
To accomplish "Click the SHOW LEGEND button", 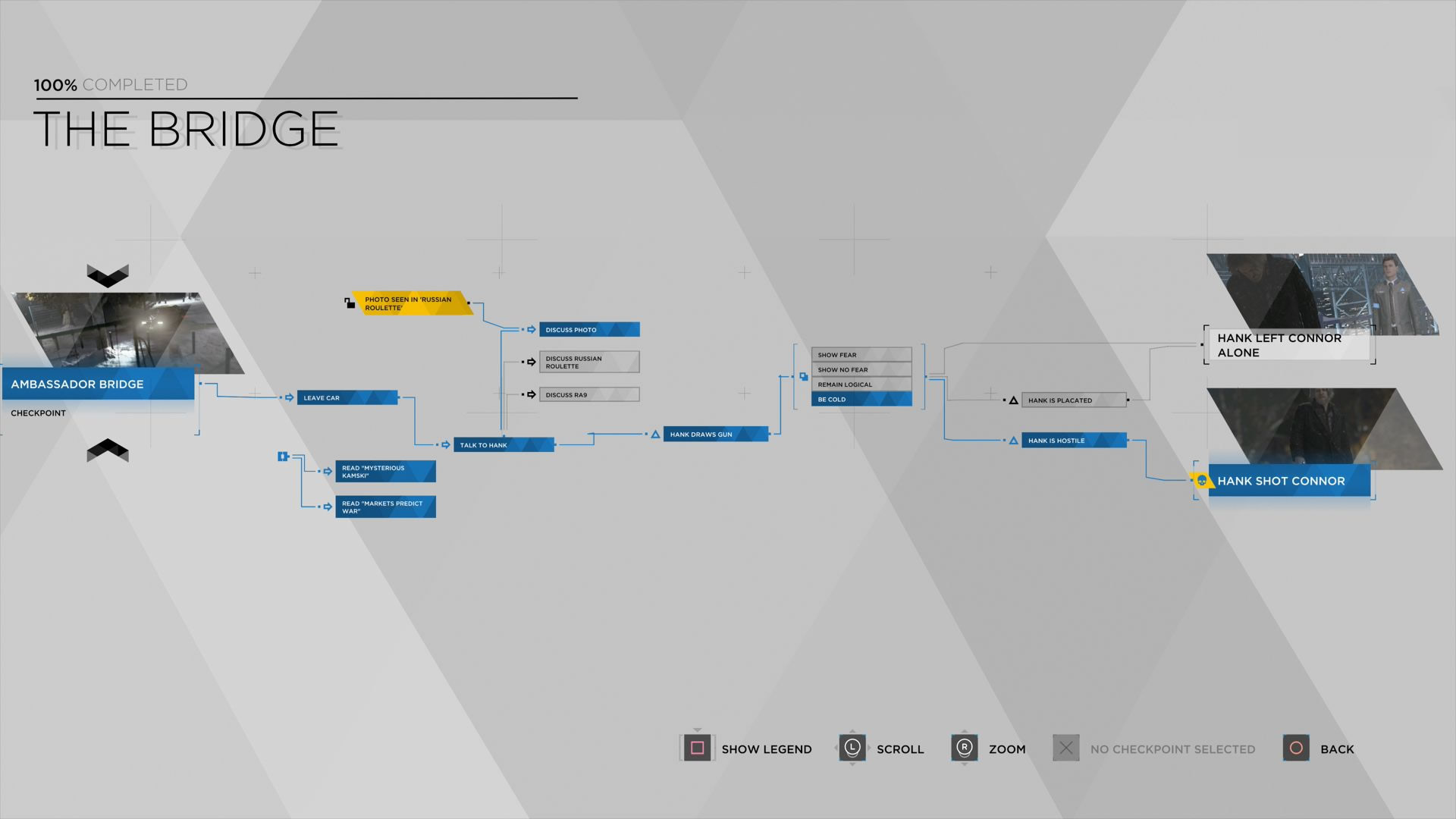I will (x=747, y=748).
